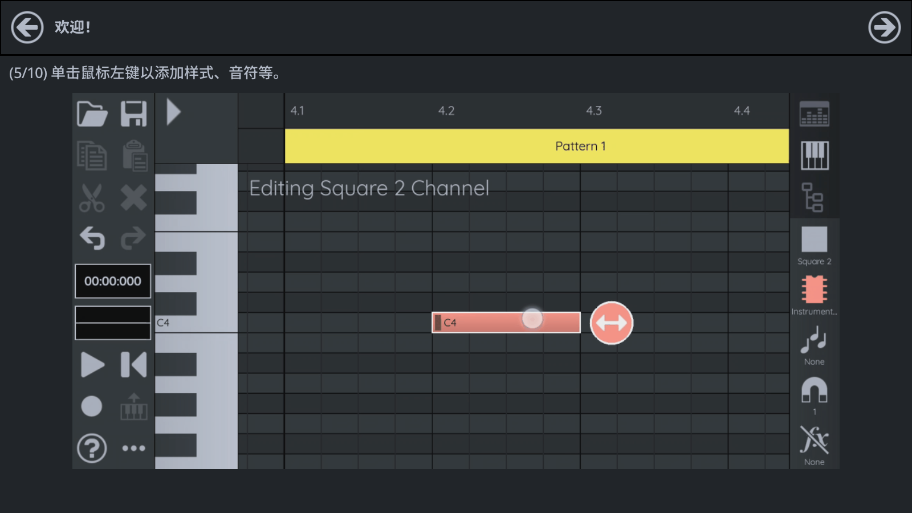Click the delete X icon
This screenshot has height=513, width=912.
tap(134, 198)
